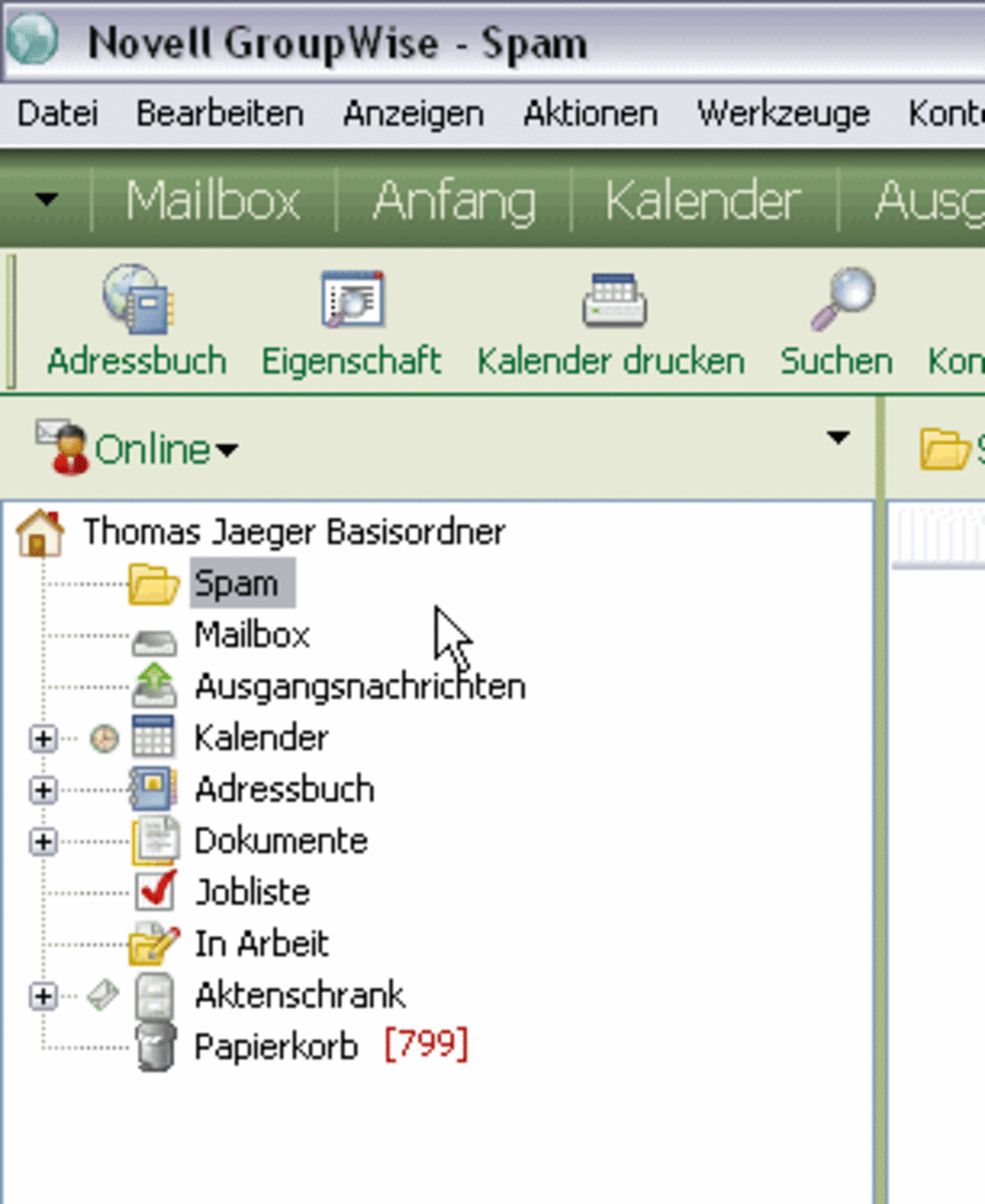
Task: Expand the Dokumente tree node
Action: pyautogui.click(x=43, y=841)
